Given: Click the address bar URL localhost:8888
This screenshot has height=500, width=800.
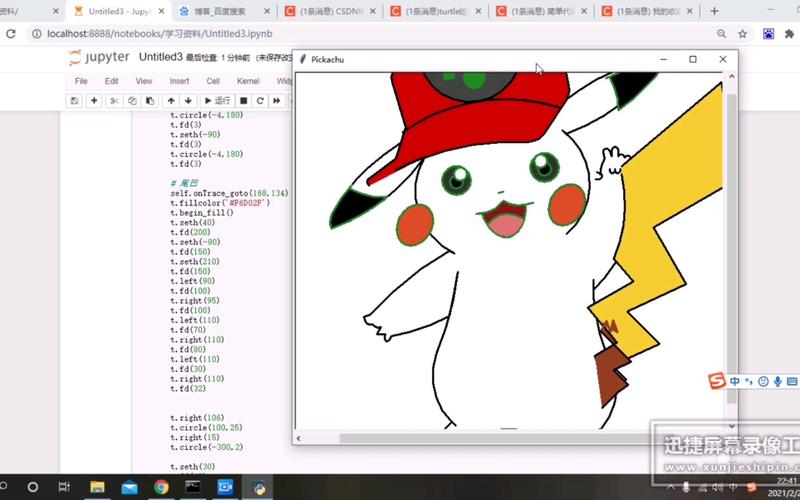Looking at the screenshot, I should (x=160, y=34).
